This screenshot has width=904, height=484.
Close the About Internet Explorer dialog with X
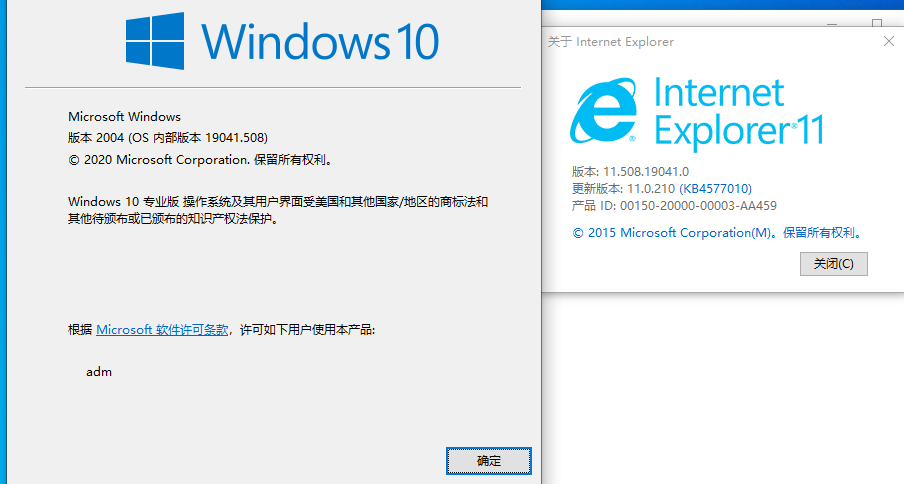pyautogui.click(x=889, y=41)
